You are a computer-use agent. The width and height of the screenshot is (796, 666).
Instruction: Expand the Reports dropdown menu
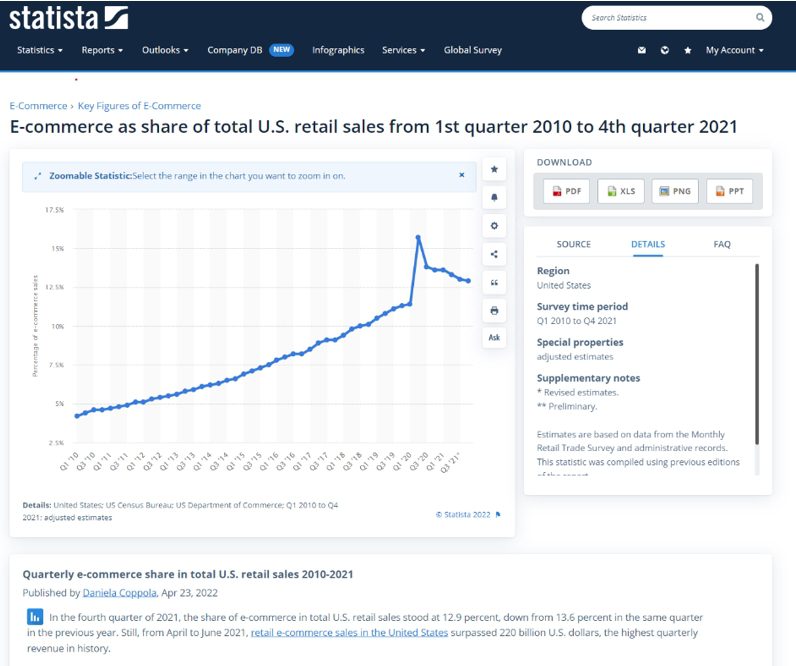pos(102,50)
